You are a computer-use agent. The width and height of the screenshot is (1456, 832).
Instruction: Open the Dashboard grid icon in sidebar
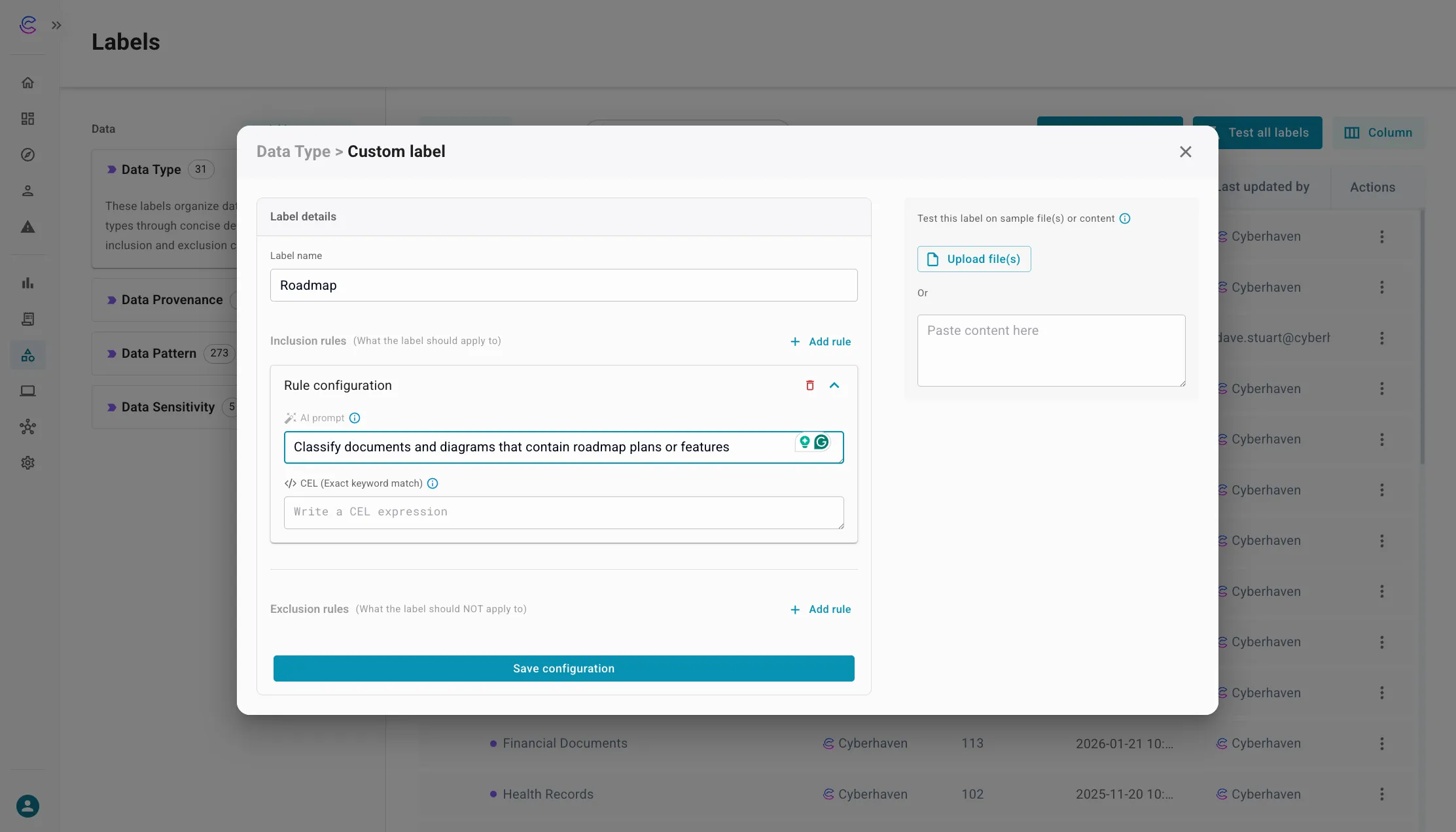[x=27, y=118]
